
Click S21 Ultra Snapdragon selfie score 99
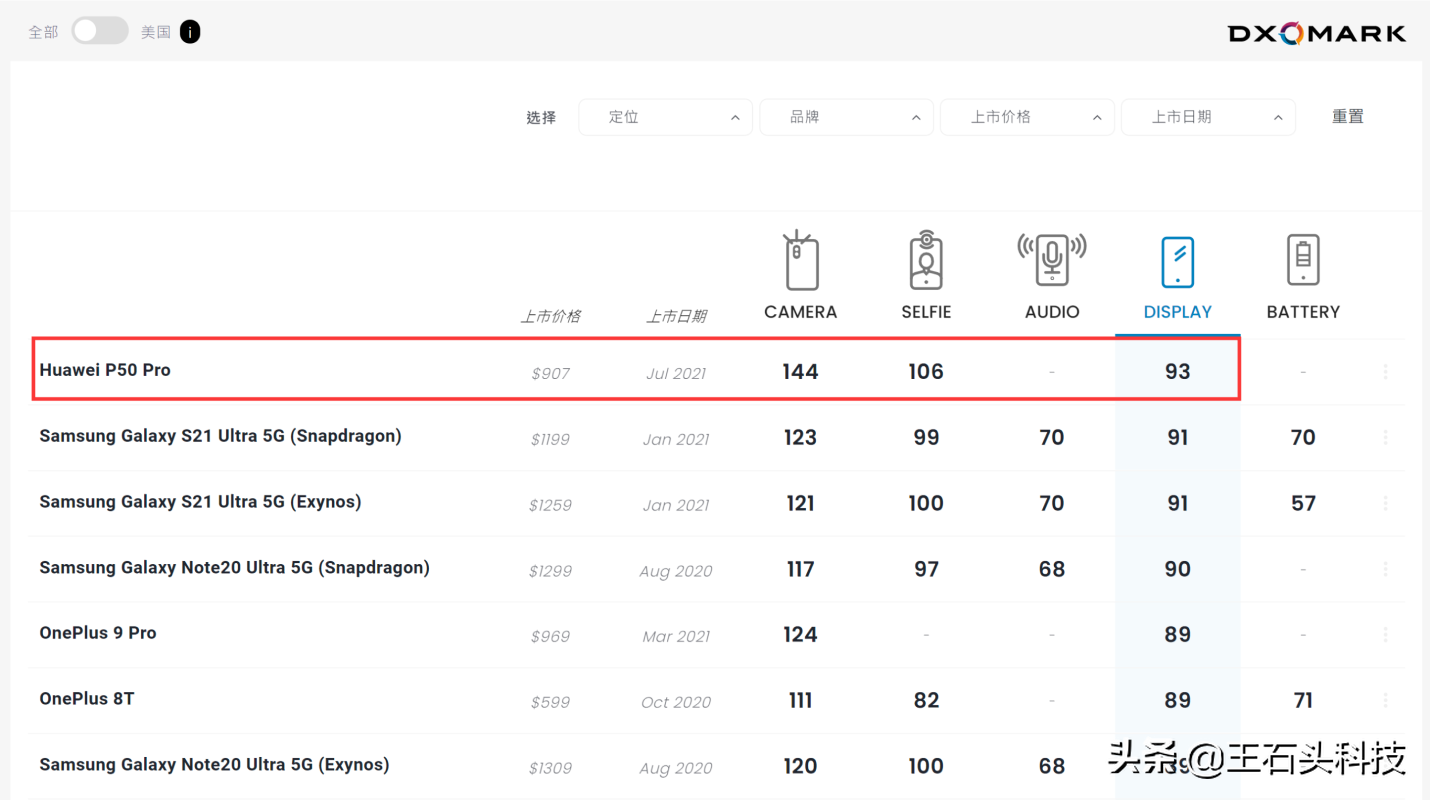926,438
